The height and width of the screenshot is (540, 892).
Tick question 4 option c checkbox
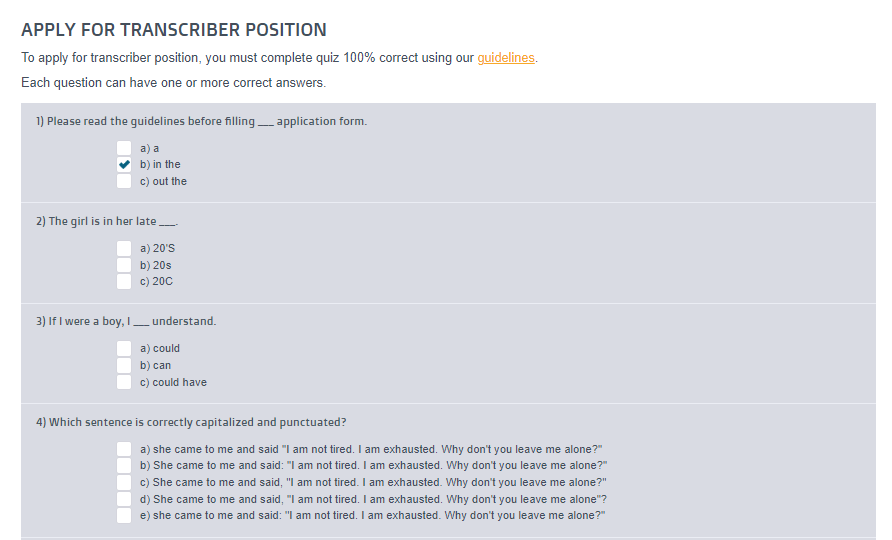click(x=124, y=482)
